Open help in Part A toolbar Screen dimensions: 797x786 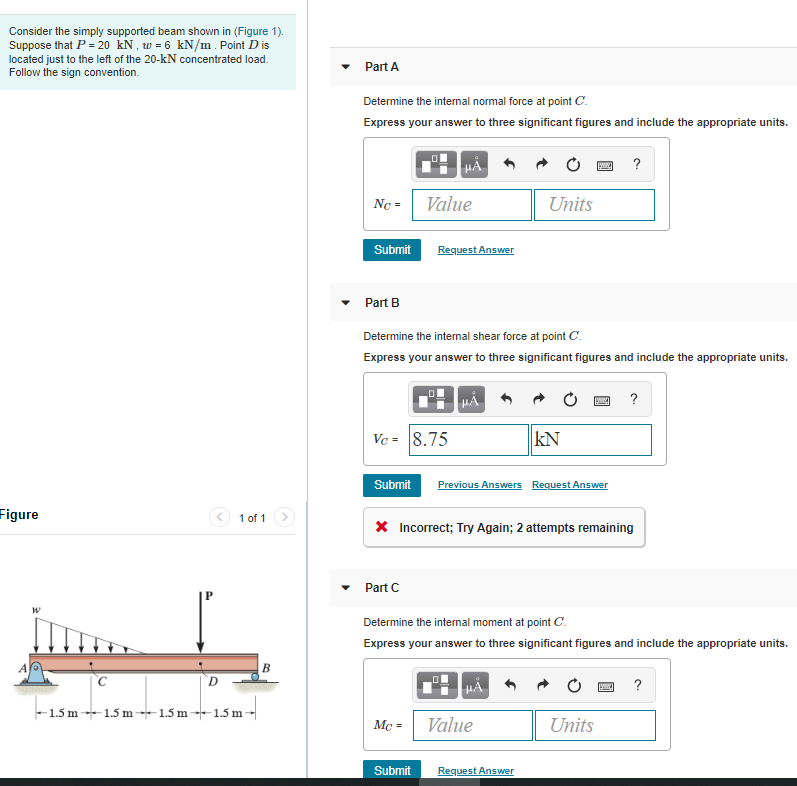point(636,164)
